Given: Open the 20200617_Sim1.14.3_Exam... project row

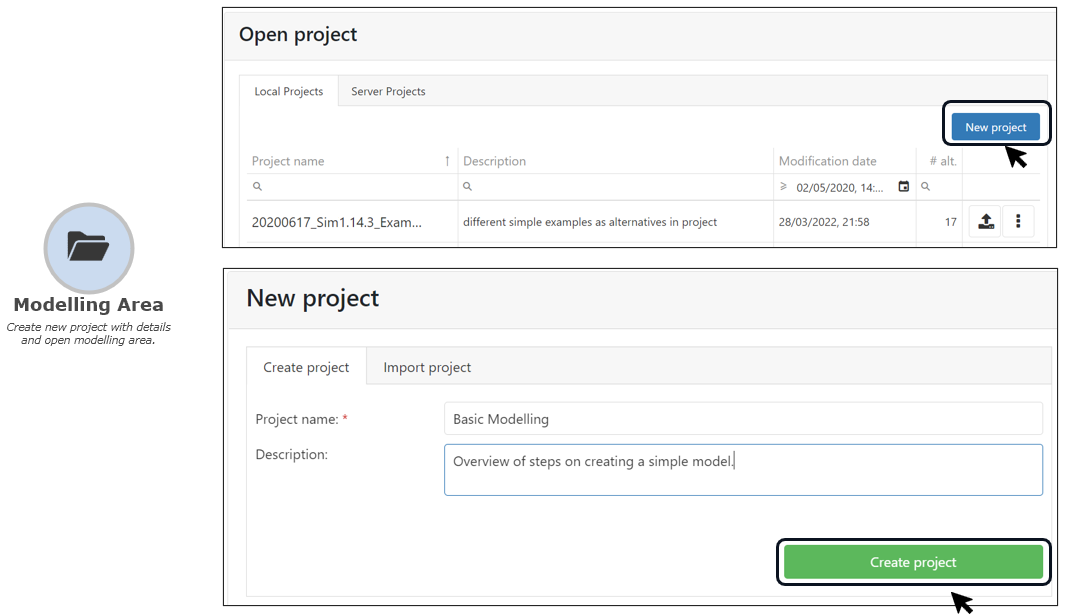Looking at the screenshot, I should point(337,222).
